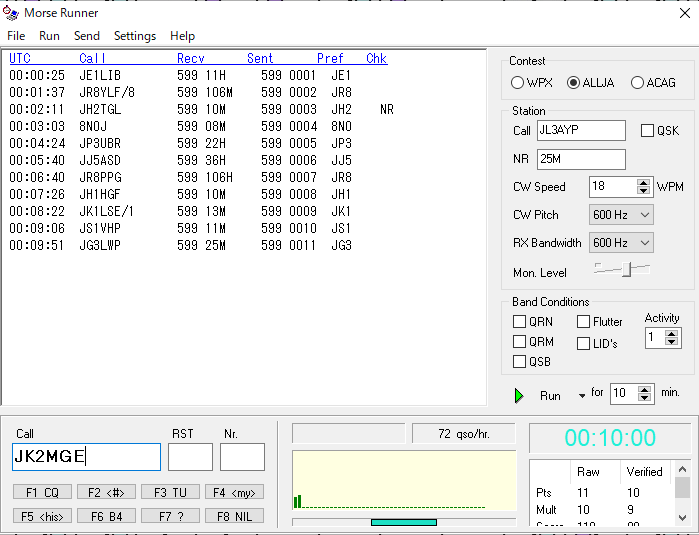Viewport: 699px width, 535px height.
Task: Click the F8 NIL button
Action: [x=234, y=516]
